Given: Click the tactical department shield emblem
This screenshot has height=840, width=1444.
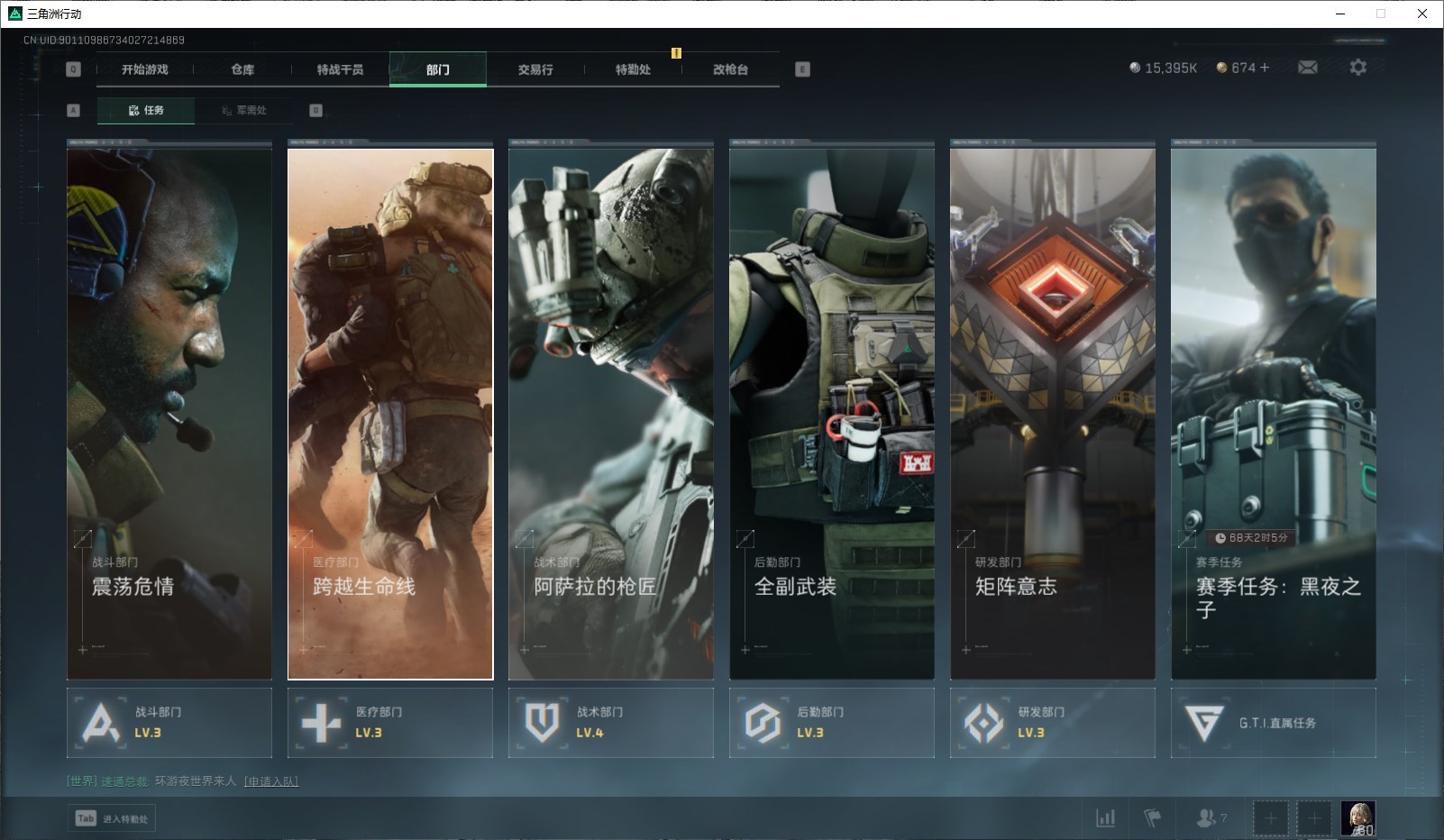Looking at the screenshot, I should point(542,723).
